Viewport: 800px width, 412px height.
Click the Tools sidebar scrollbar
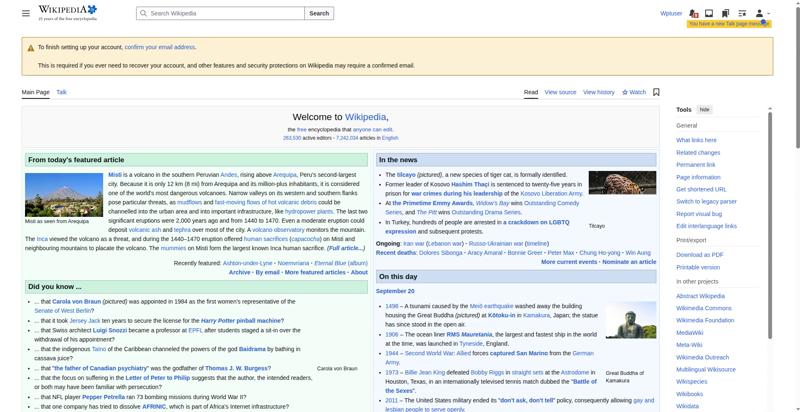click(769, 224)
